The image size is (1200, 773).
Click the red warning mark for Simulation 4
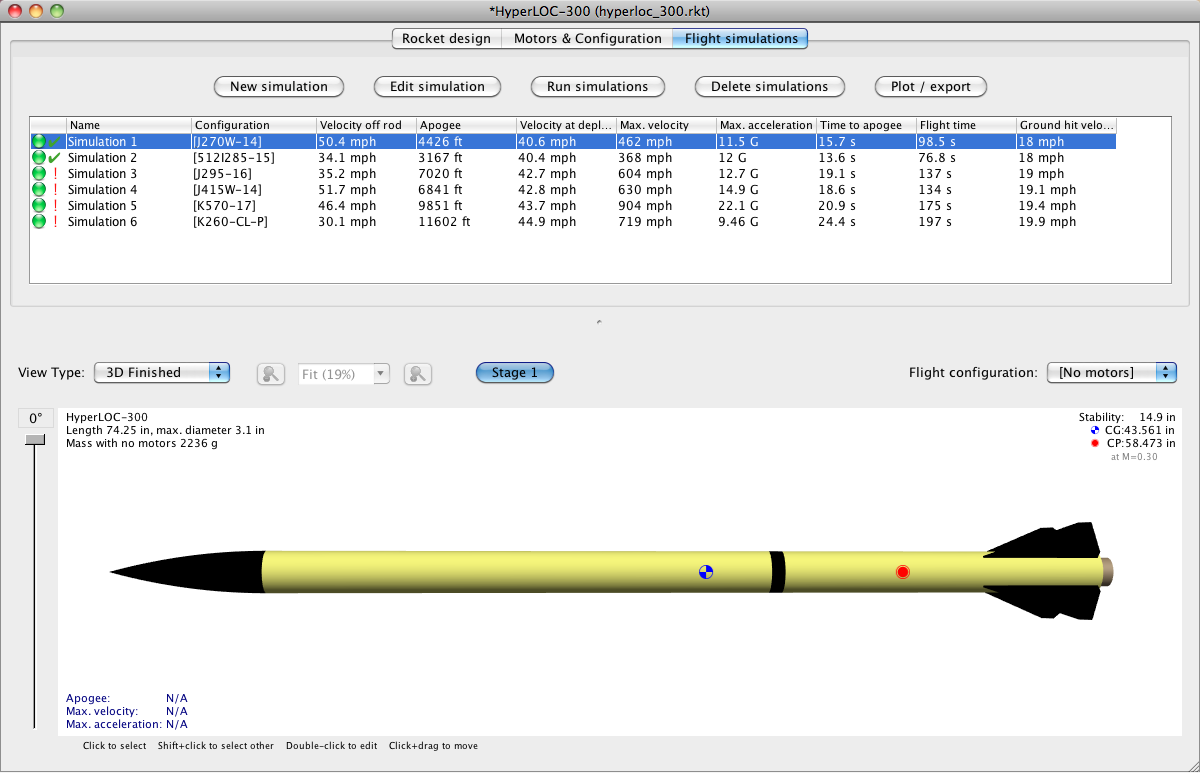point(54,190)
